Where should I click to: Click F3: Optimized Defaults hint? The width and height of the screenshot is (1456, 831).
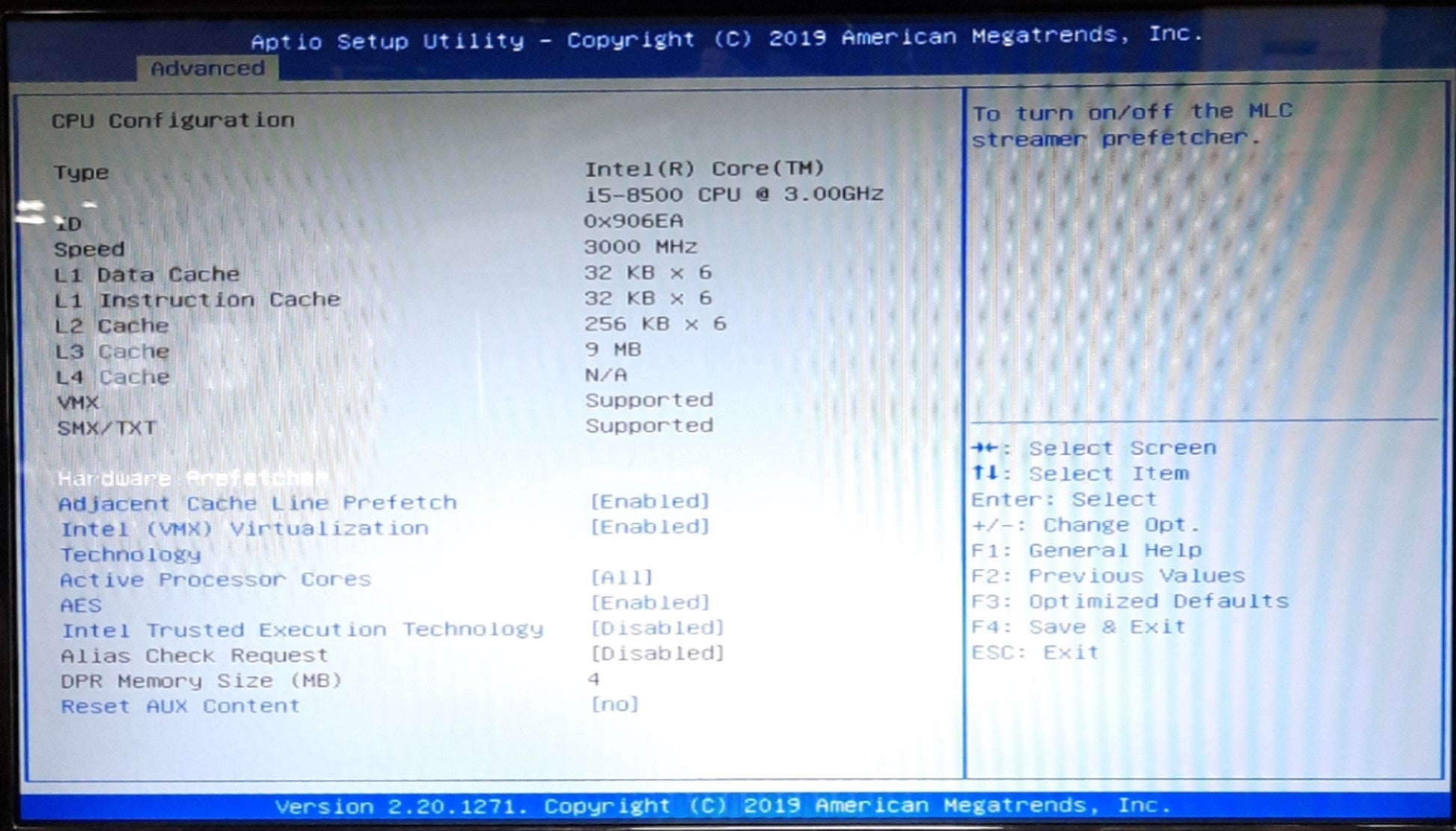coord(1129,601)
